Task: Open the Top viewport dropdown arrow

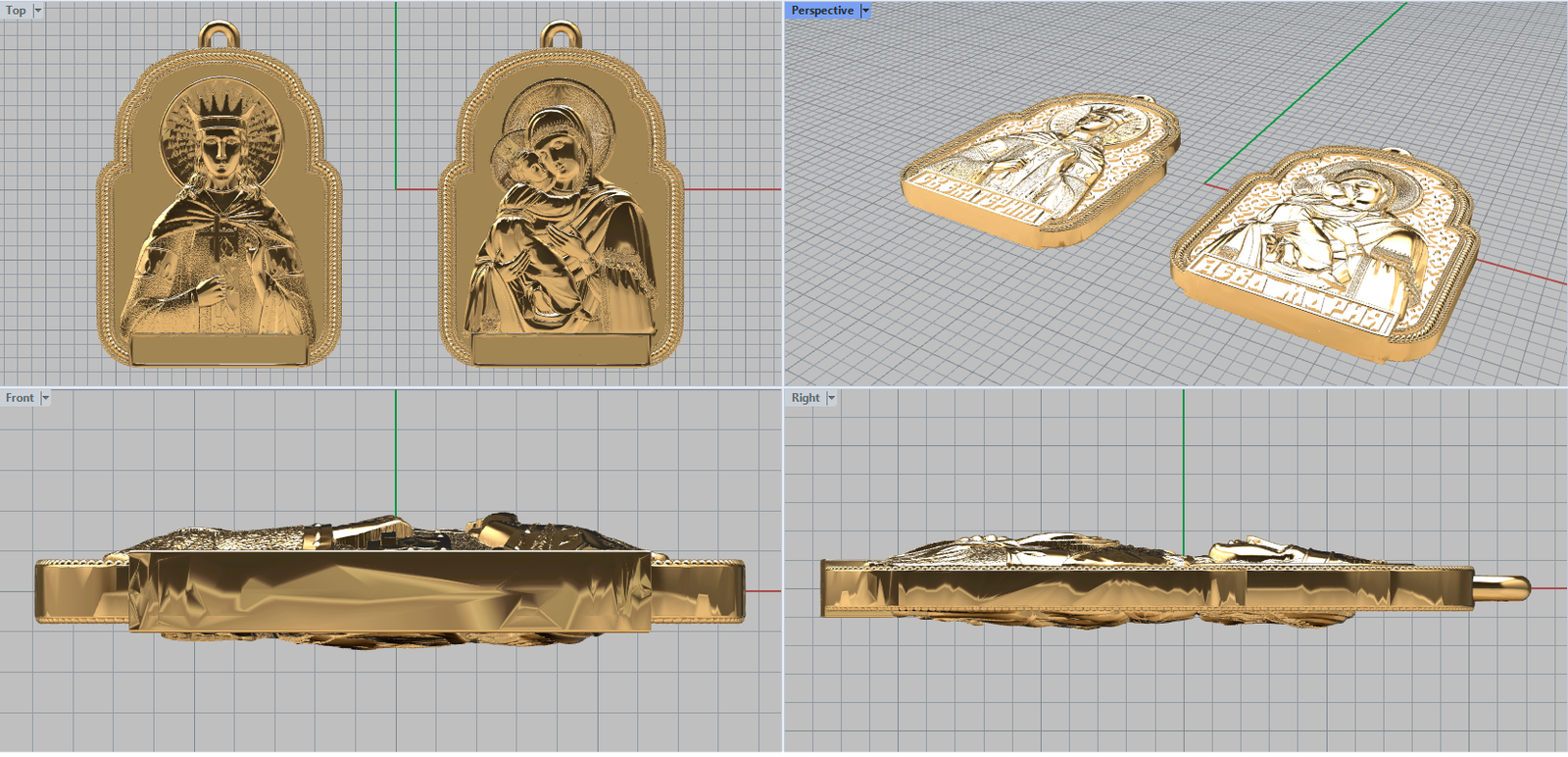Action: (x=38, y=11)
